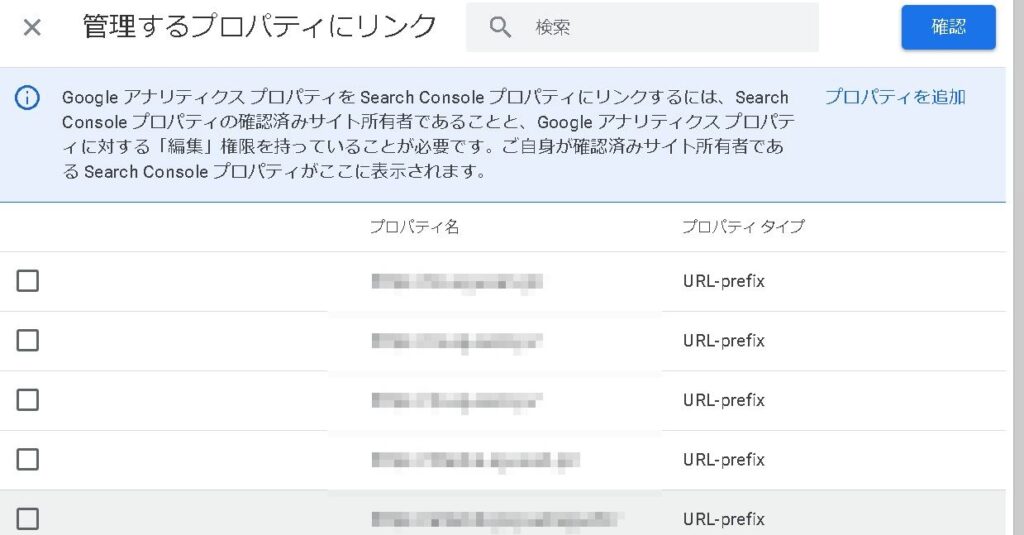Screen dimensions: 1024x535
Task: Click the 管理するプロパティにリンク title
Action: (260, 27)
